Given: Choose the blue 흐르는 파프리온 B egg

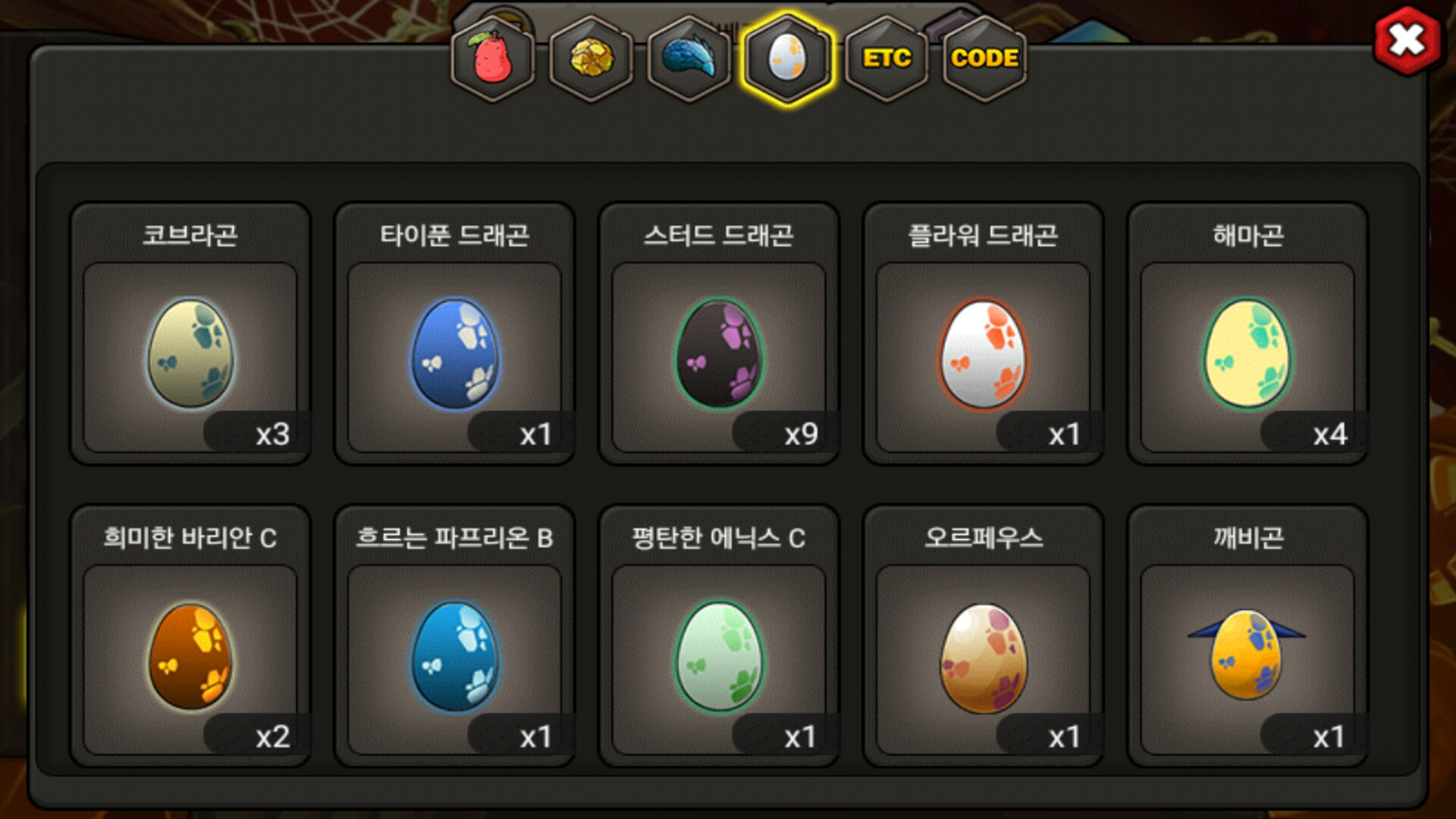Looking at the screenshot, I should pyautogui.click(x=455, y=657).
